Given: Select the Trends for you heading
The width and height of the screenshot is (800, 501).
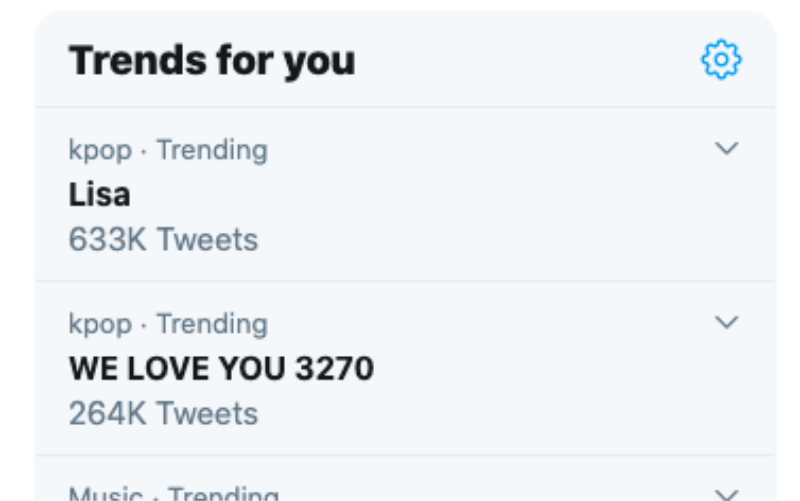Looking at the screenshot, I should point(211,62).
